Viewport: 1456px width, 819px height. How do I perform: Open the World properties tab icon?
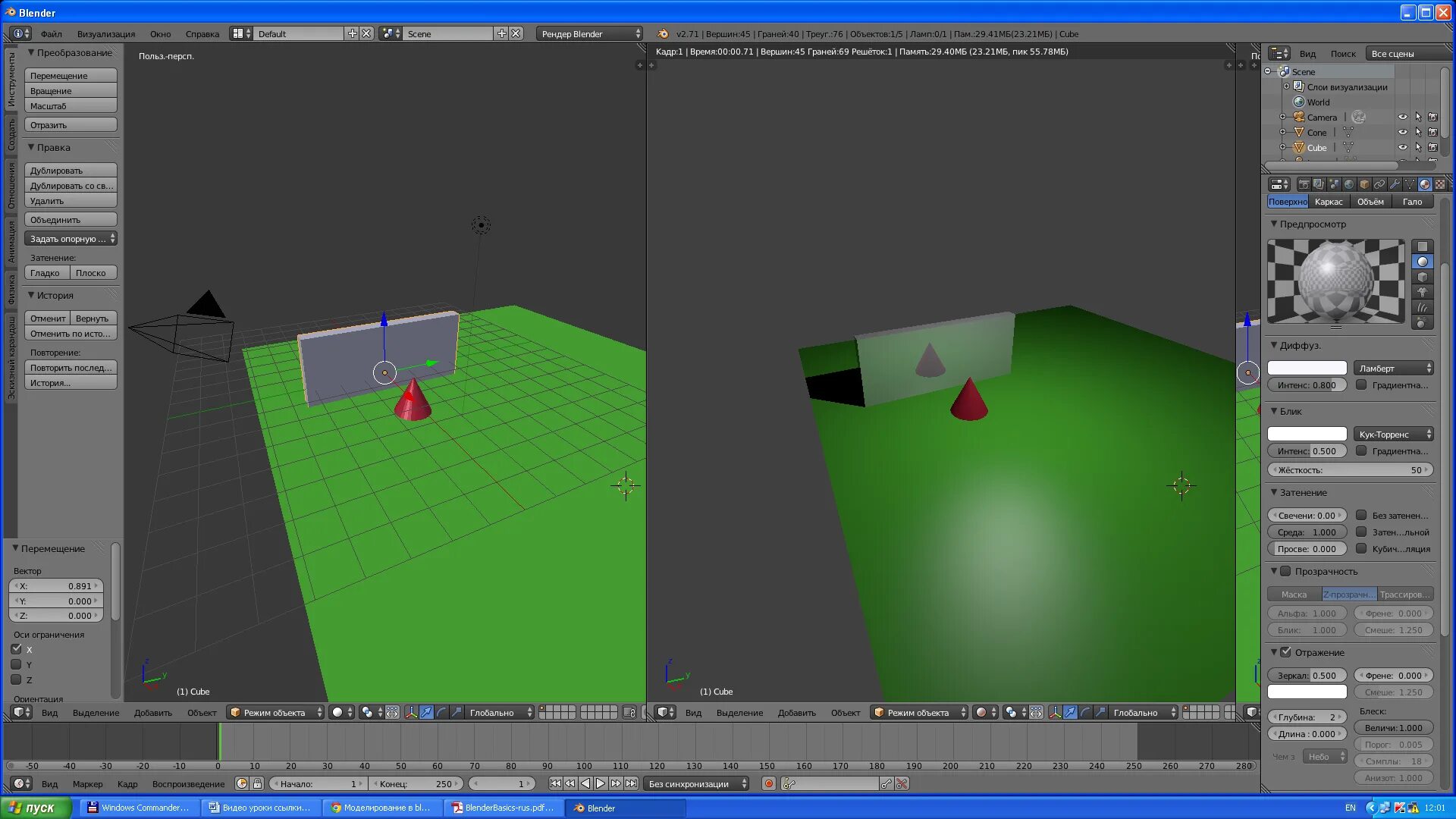coord(1349,184)
